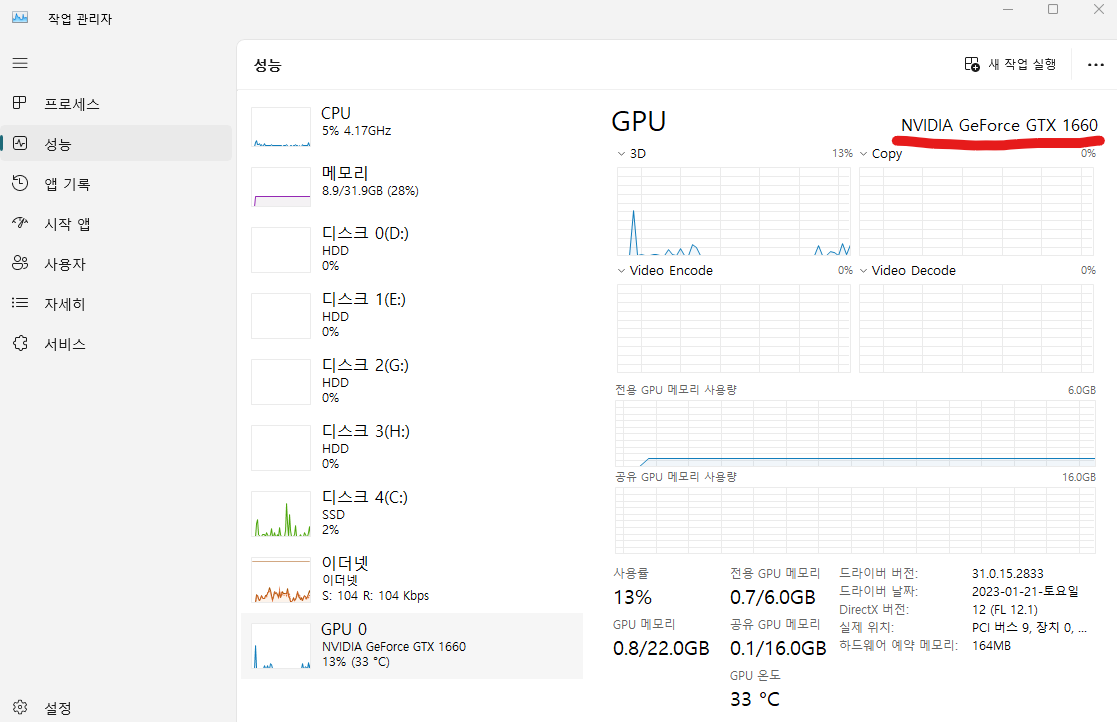Image resolution: width=1117 pixels, height=722 pixels.
Task: Click the Settings (설정) gear icon
Action: pyautogui.click(x=20, y=707)
